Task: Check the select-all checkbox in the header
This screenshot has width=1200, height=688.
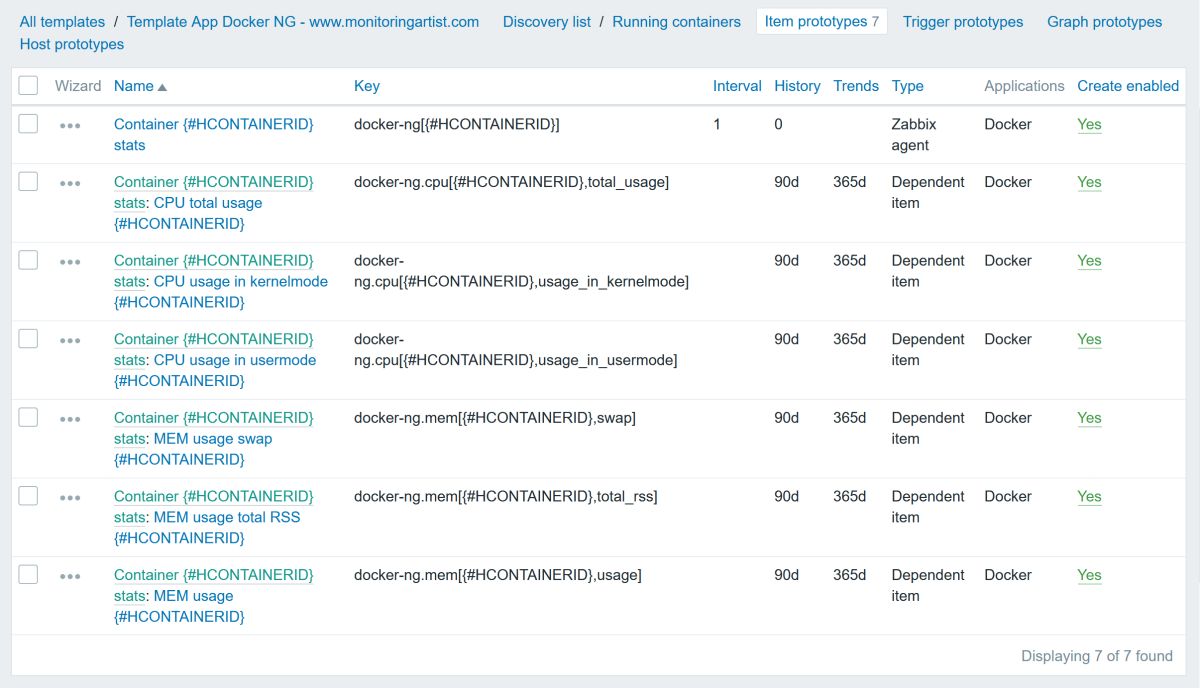Action: tap(27, 85)
